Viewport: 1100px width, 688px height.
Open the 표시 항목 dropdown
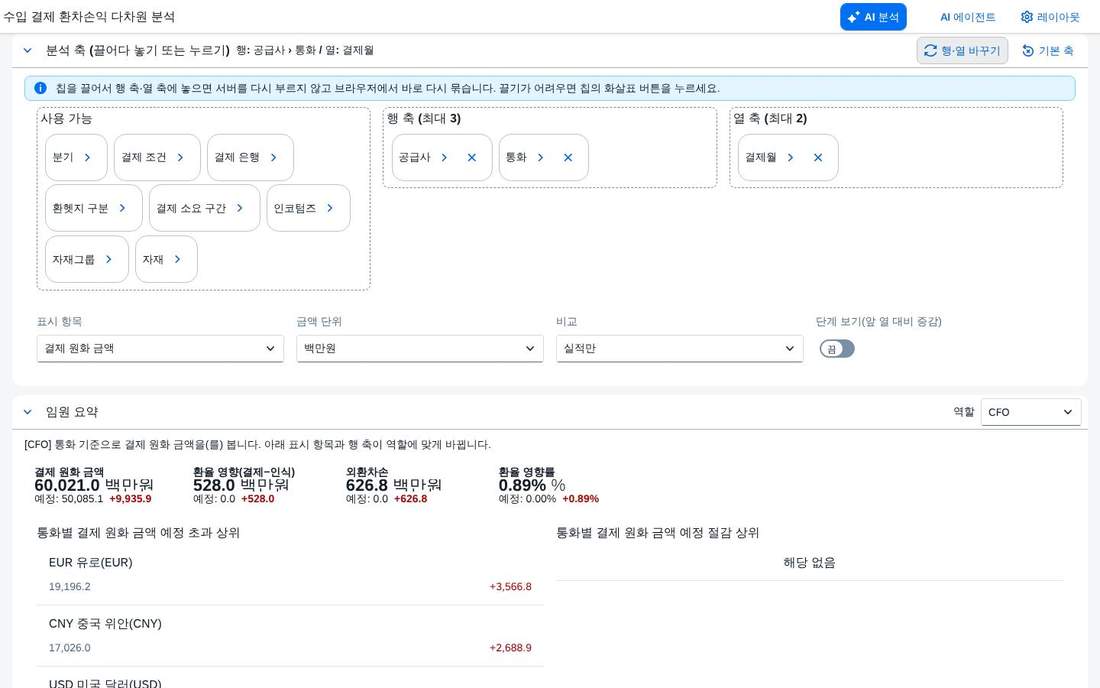tap(160, 349)
